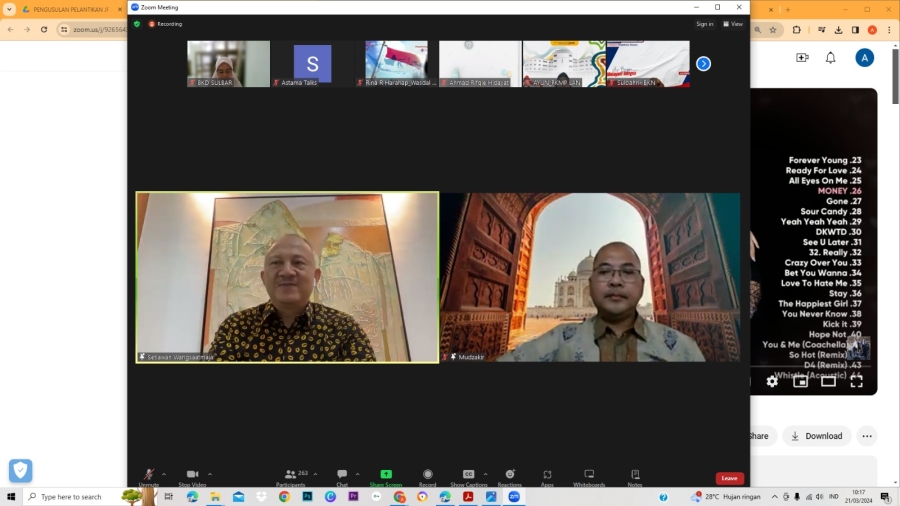
Task: Open the Reactions menu
Action: [x=510, y=476]
